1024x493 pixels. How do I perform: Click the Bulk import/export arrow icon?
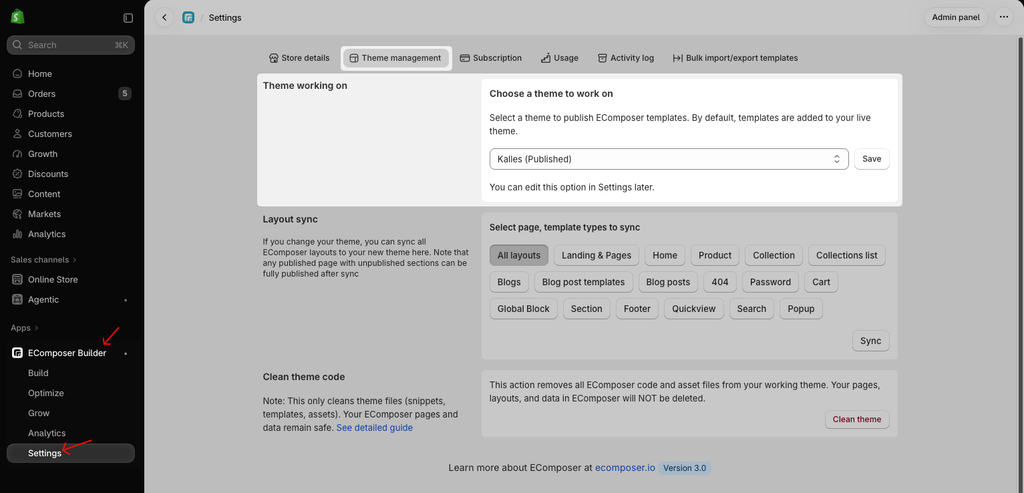(677, 58)
